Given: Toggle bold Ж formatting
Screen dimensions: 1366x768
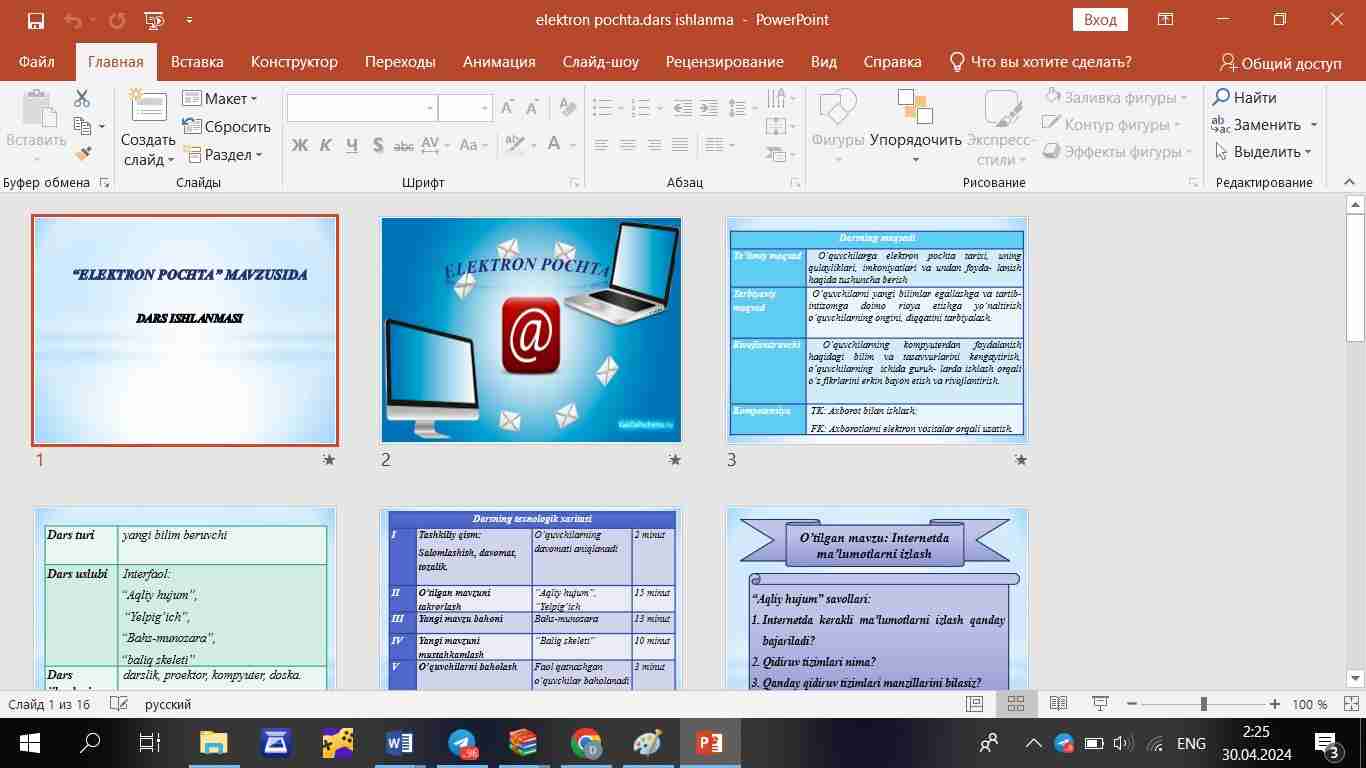Looking at the screenshot, I should click(x=299, y=146).
